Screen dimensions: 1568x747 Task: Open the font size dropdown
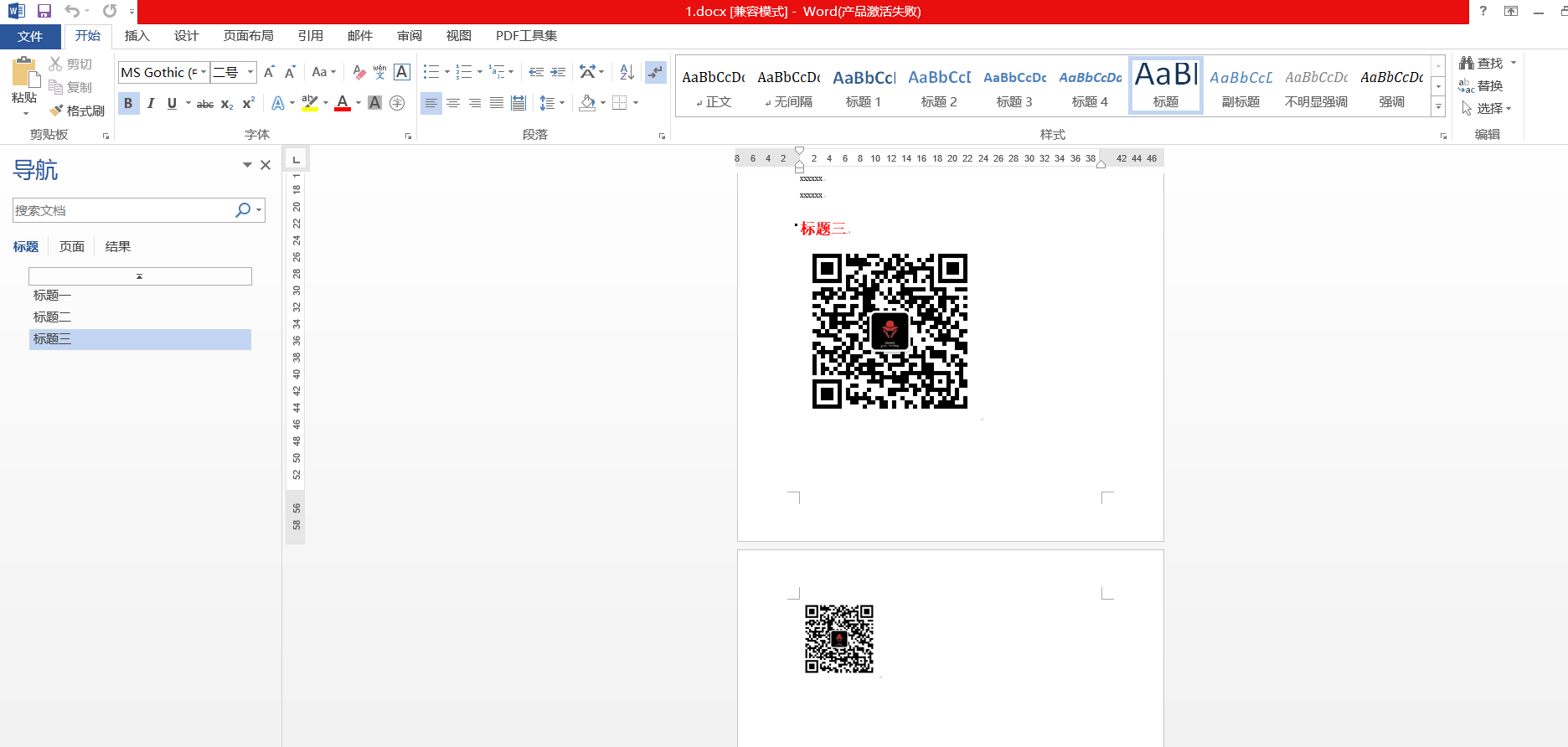click(250, 72)
